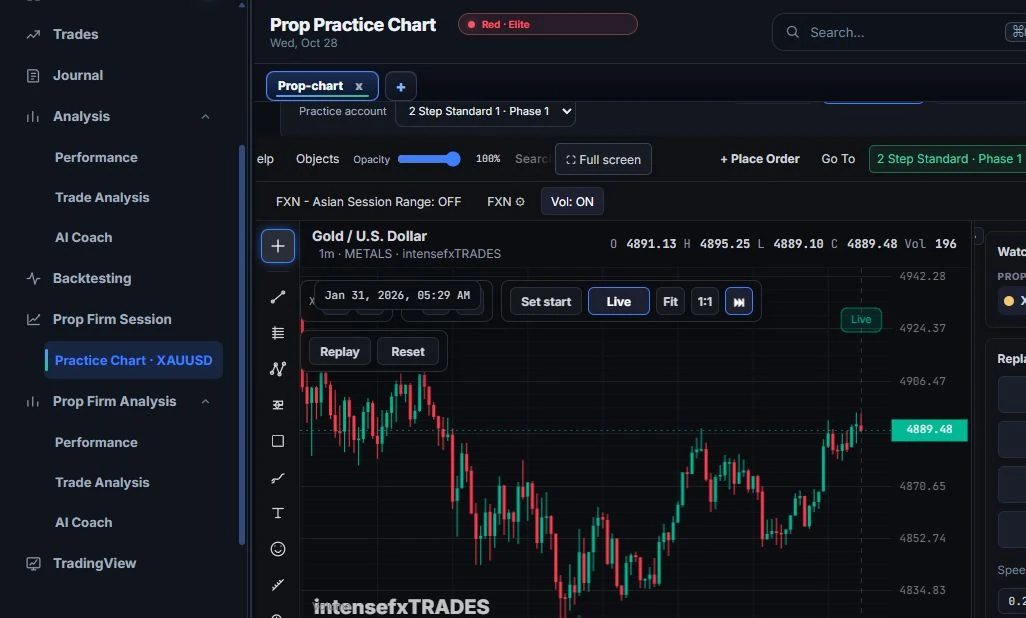This screenshot has height=618, width=1026.
Task: Click the green Live chart label
Action: pyautogui.click(x=861, y=319)
